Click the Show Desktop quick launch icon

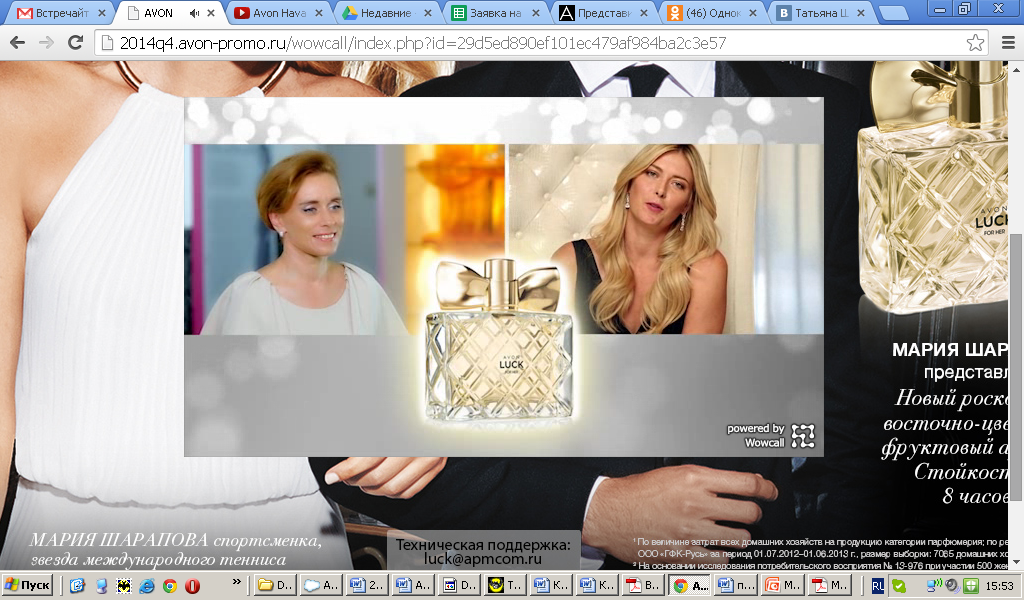coord(101,586)
